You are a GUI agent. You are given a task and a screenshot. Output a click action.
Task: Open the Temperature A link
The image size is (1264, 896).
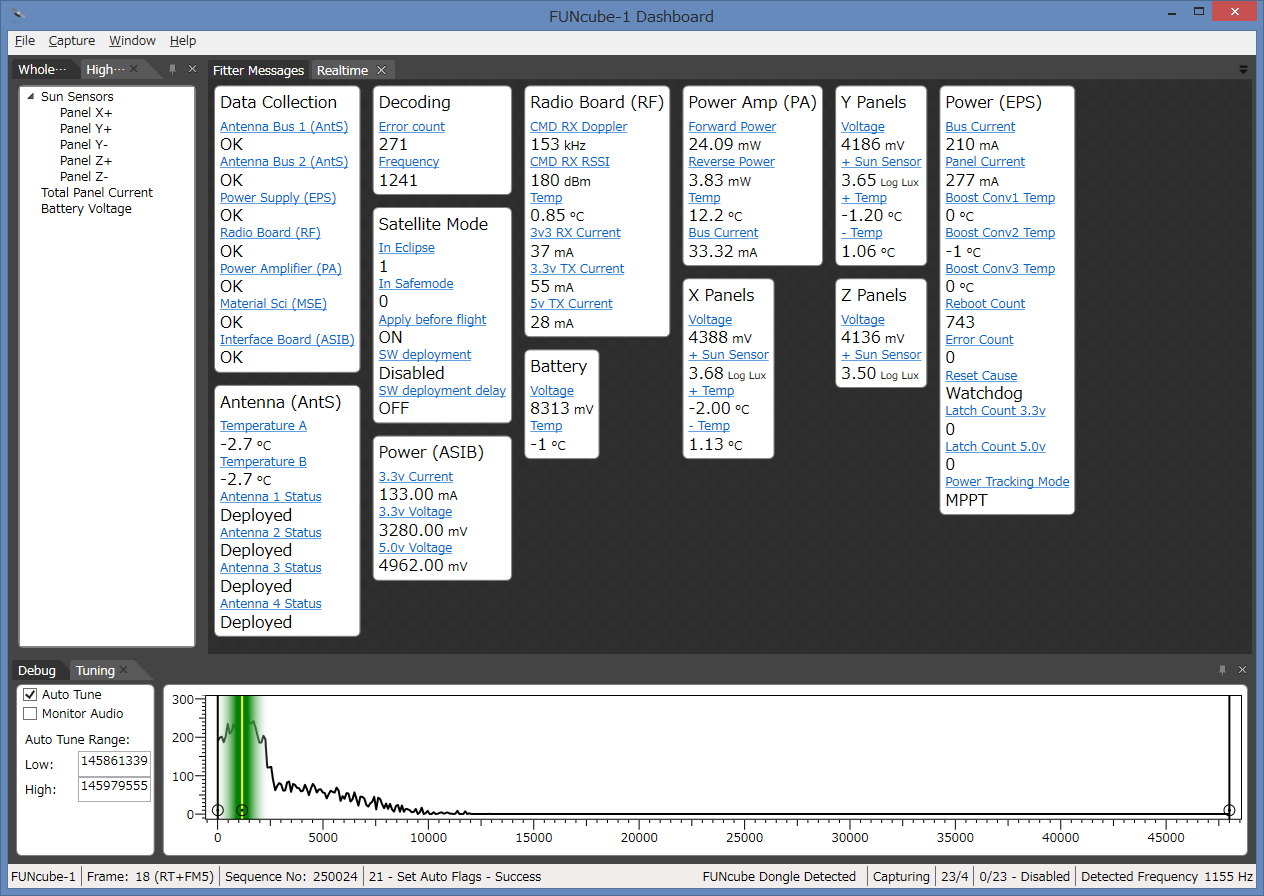coord(264,426)
